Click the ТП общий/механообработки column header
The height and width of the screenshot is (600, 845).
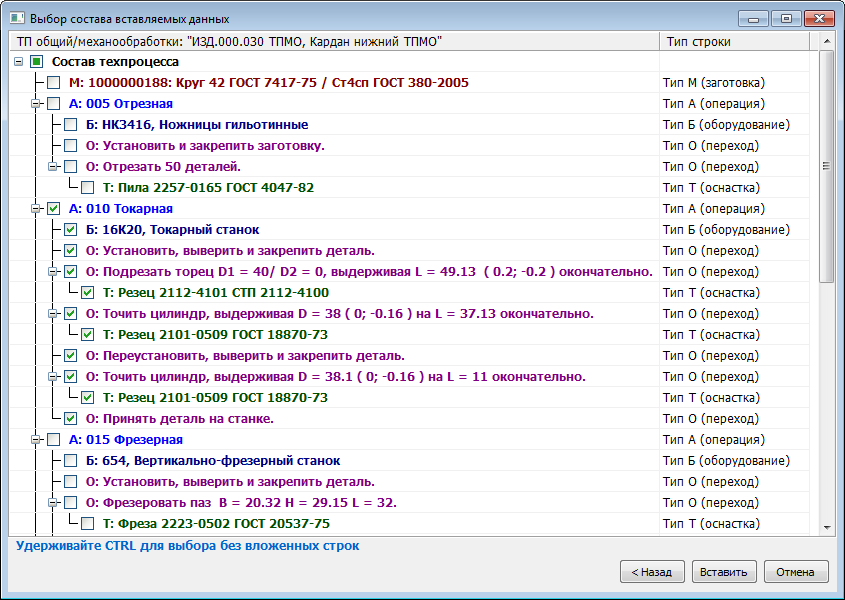point(330,42)
